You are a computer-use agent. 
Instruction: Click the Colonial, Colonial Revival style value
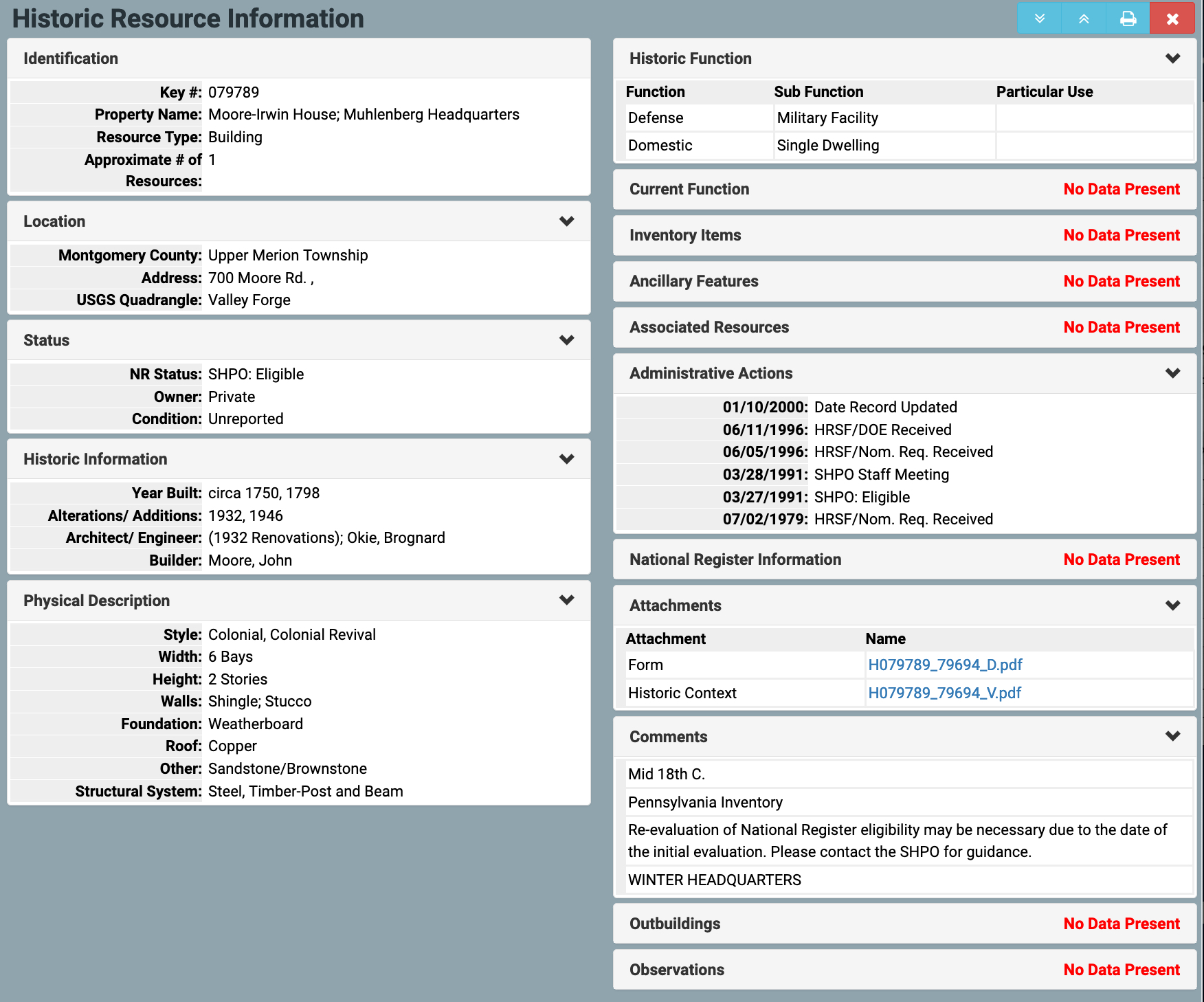(x=292, y=634)
